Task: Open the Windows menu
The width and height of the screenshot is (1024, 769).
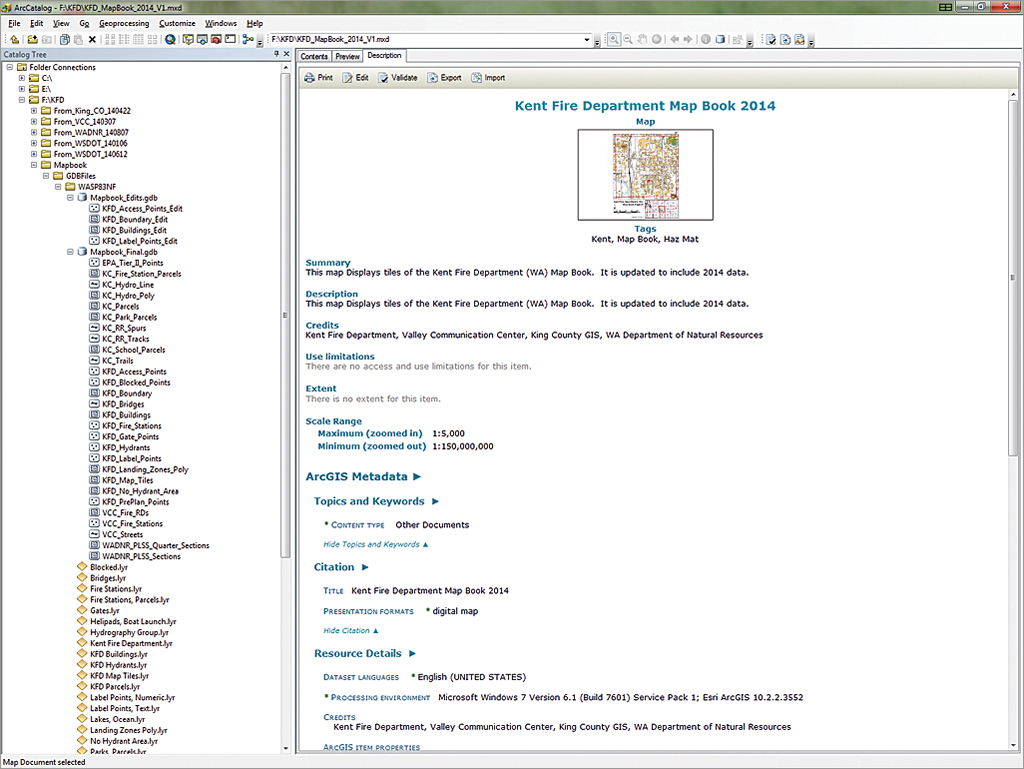Action: pos(221,23)
